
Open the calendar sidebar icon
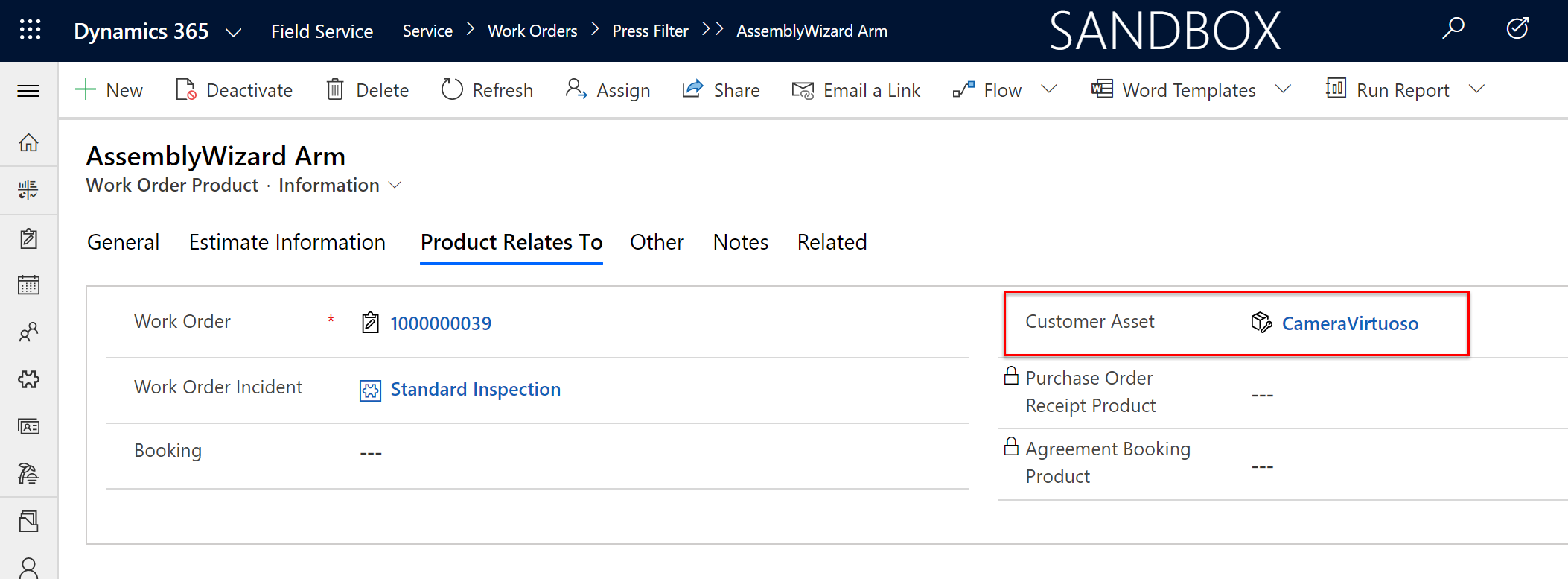pos(28,285)
